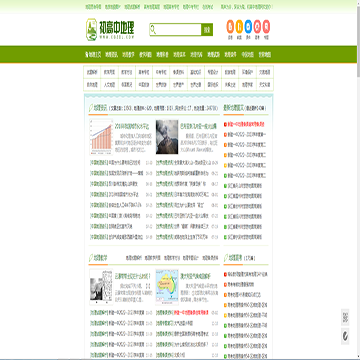Open the black-and-white photo thumbnail
360x360 pixels.
point(101,287)
